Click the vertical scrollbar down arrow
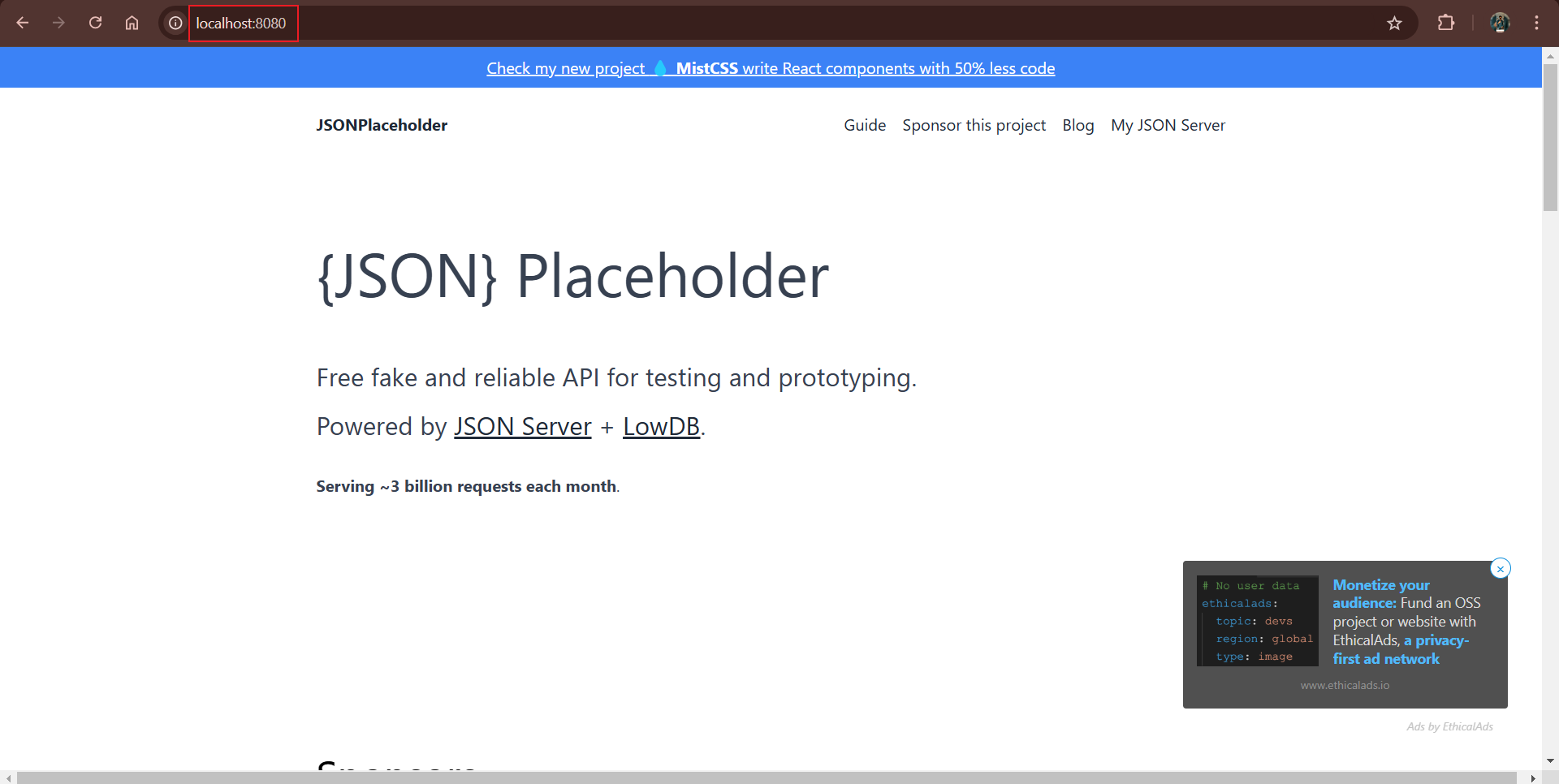Image resolution: width=1559 pixels, height=784 pixels. click(1550, 760)
